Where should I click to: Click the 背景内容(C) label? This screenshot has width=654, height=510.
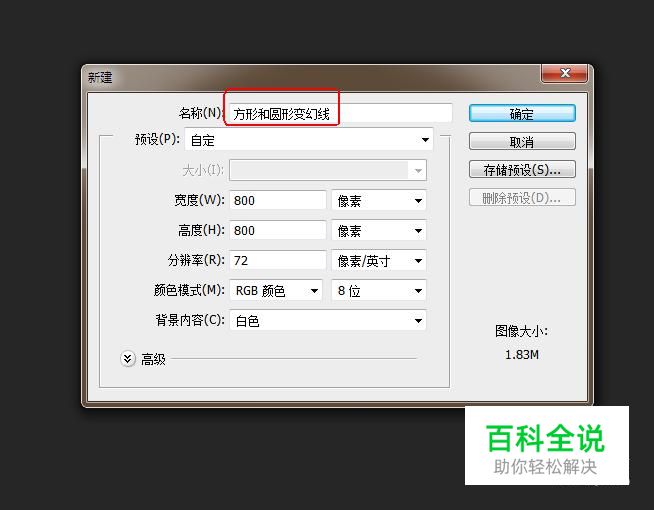pyautogui.click(x=190, y=320)
